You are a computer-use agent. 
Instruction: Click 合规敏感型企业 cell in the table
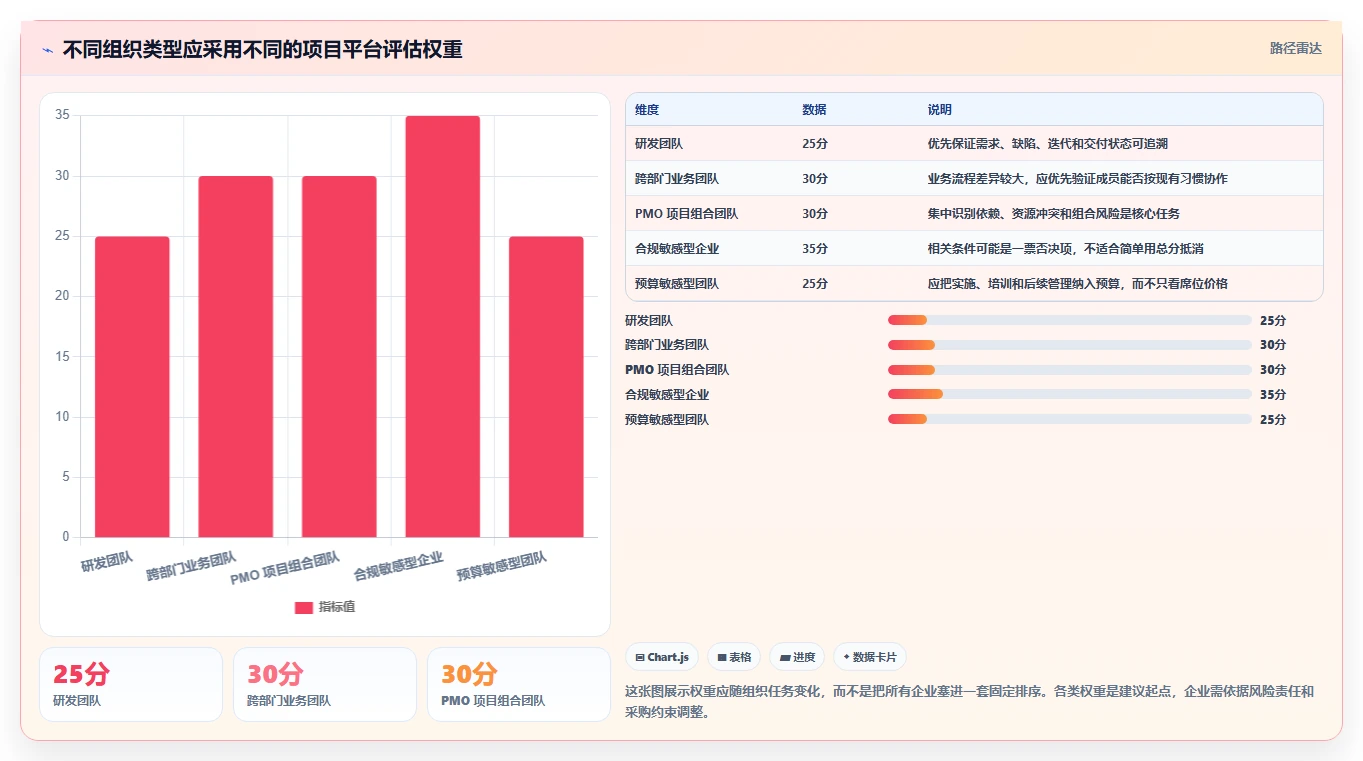677,249
